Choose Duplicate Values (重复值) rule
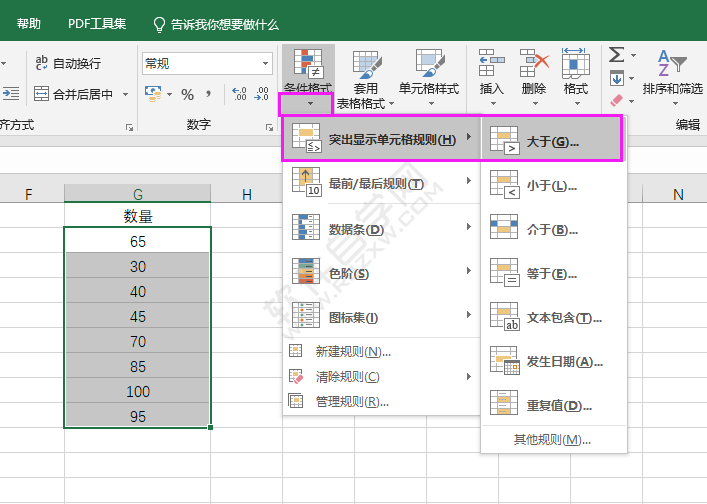 pos(552,405)
